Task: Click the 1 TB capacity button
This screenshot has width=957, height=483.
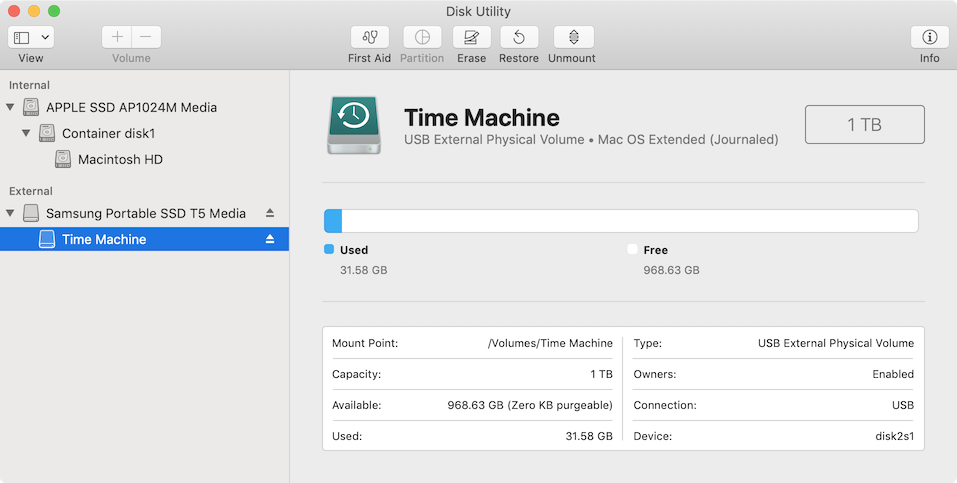Action: point(864,124)
